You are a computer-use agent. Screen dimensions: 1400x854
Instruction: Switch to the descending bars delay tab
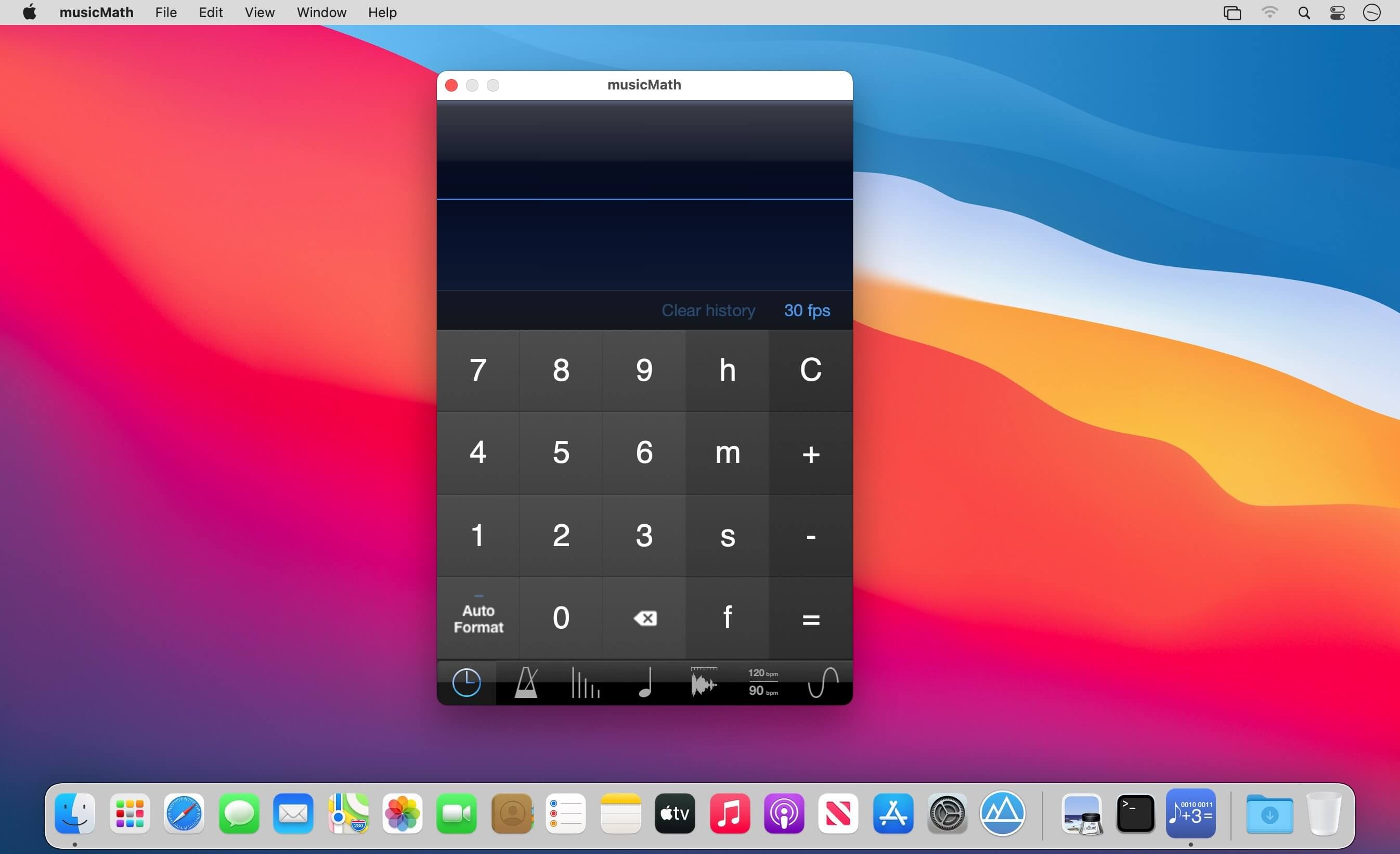click(x=585, y=682)
